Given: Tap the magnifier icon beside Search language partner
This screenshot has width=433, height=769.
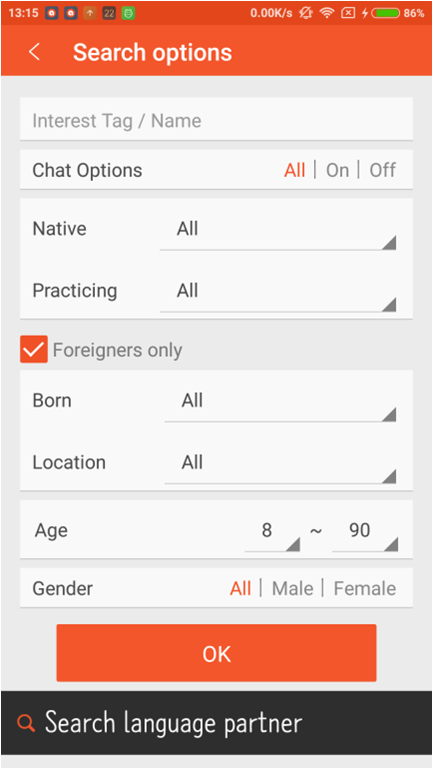Looking at the screenshot, I should (26, 723).
